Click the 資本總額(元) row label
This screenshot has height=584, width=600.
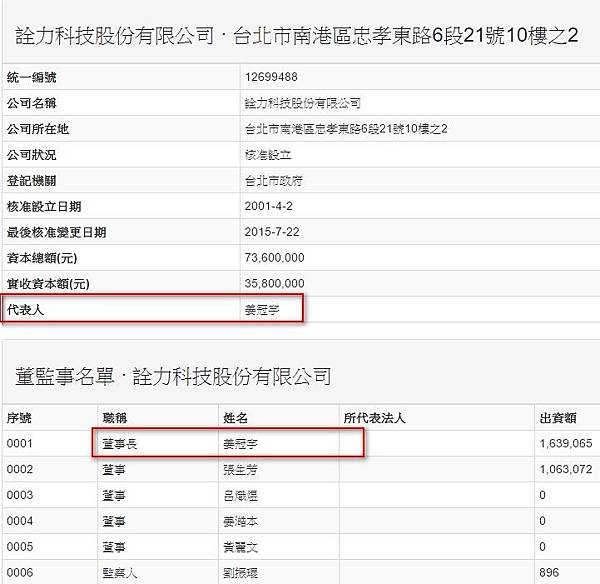click(x=42, y=258)
